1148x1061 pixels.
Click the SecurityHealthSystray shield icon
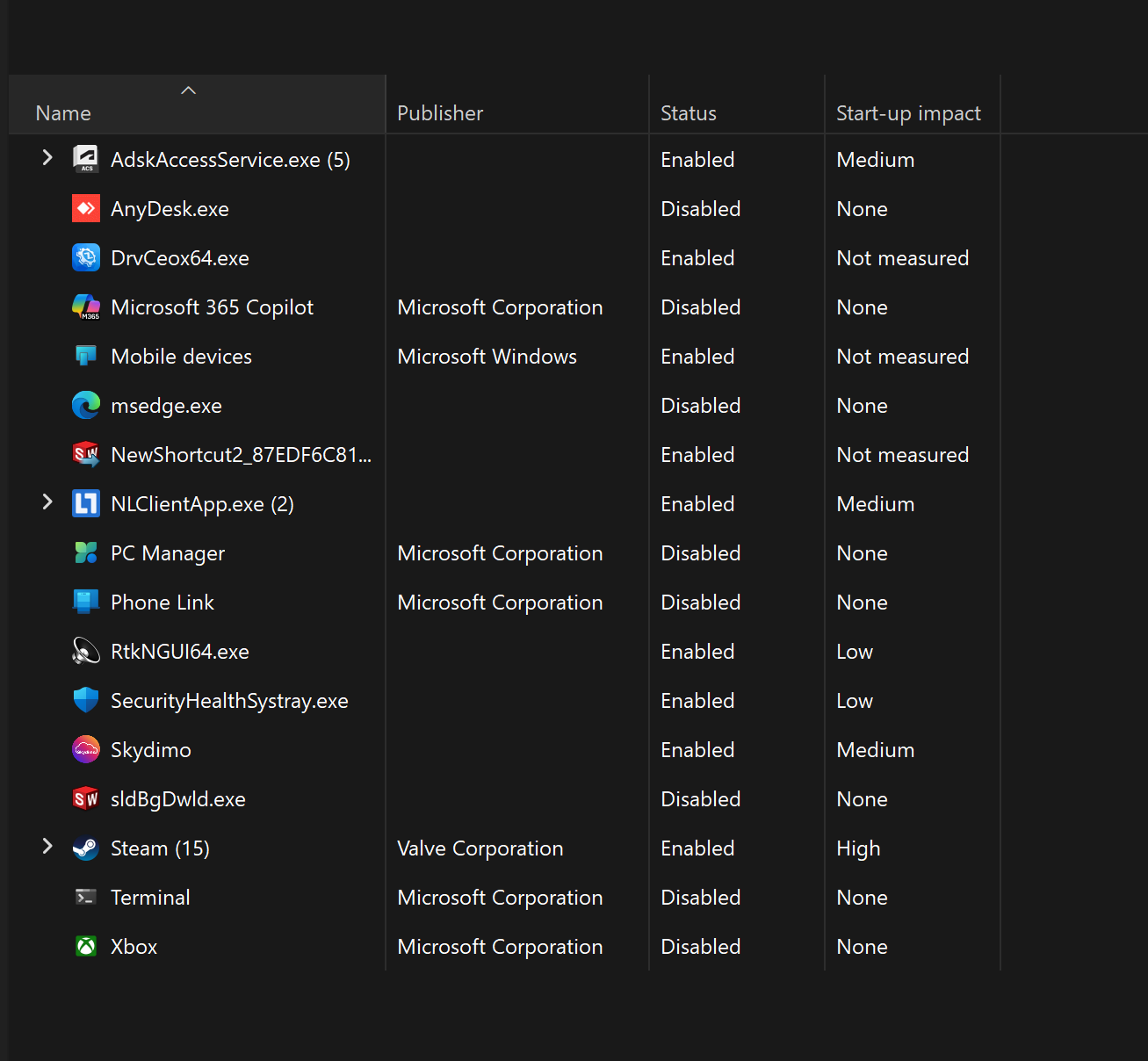pyautogui.click(x=85, y=701)
